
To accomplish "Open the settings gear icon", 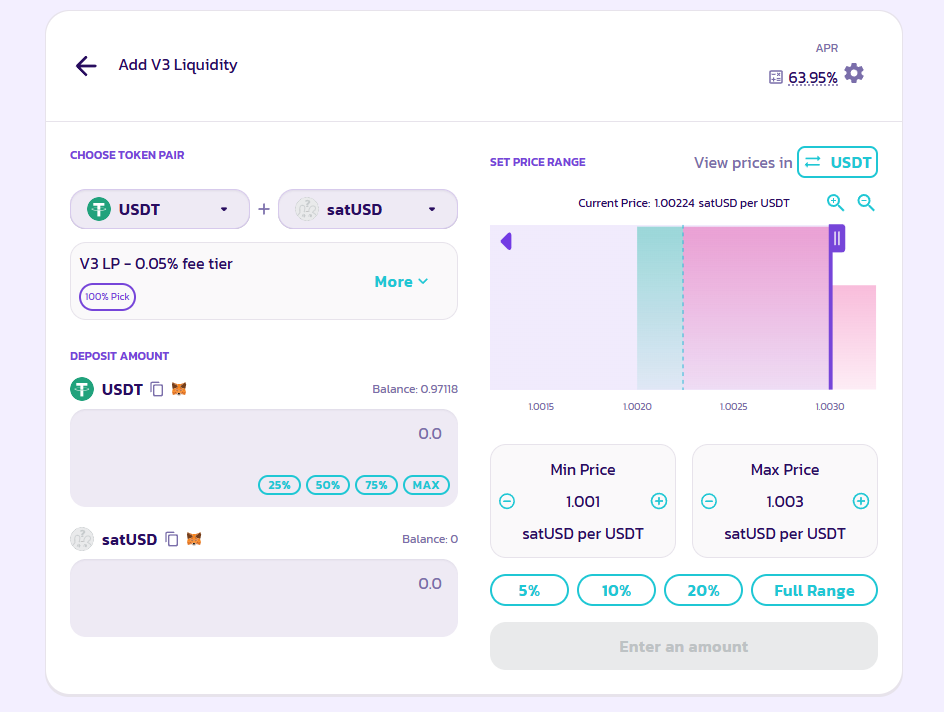I will point(854,73).
